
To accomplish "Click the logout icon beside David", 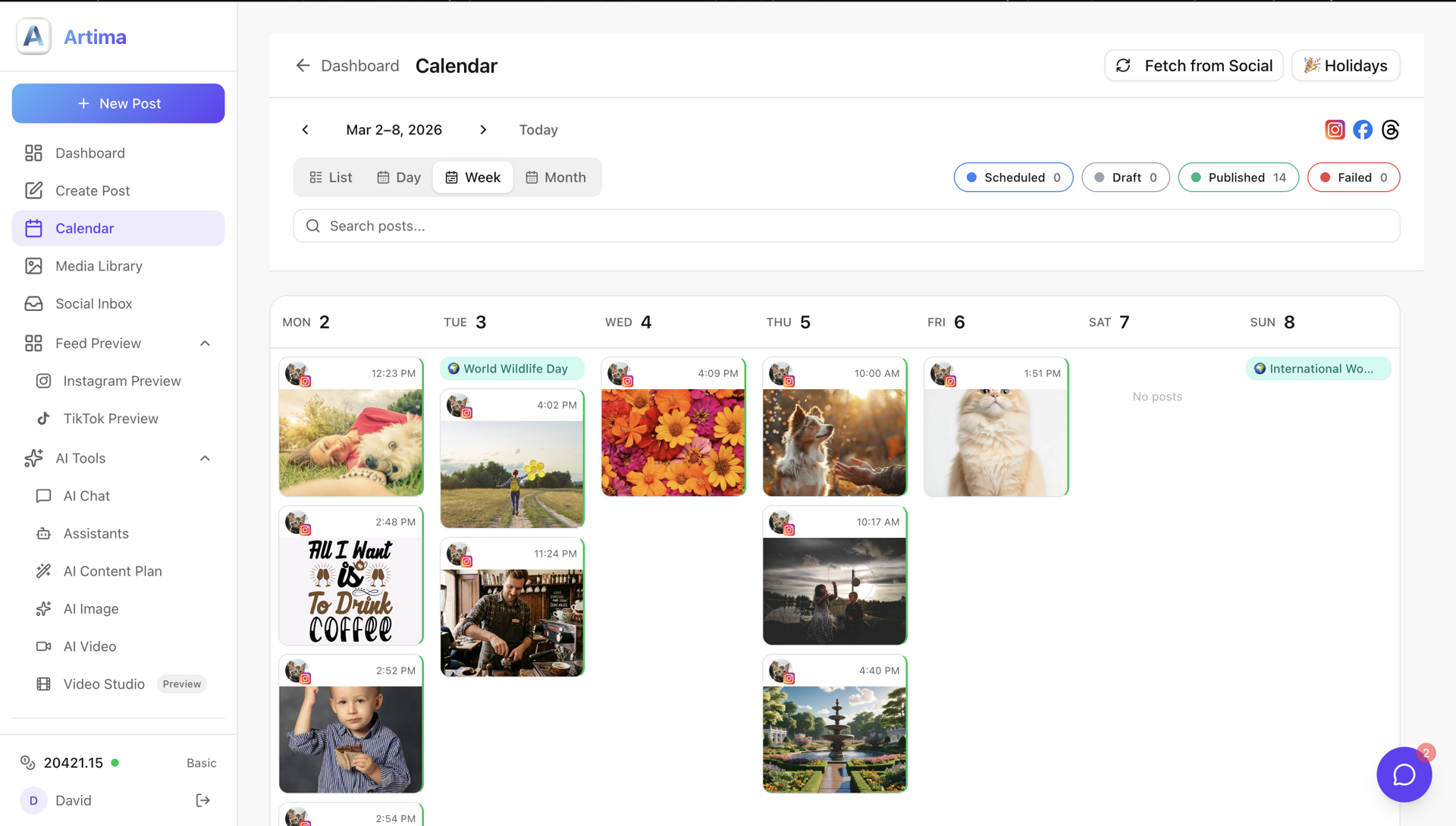I will pos(202,800).
